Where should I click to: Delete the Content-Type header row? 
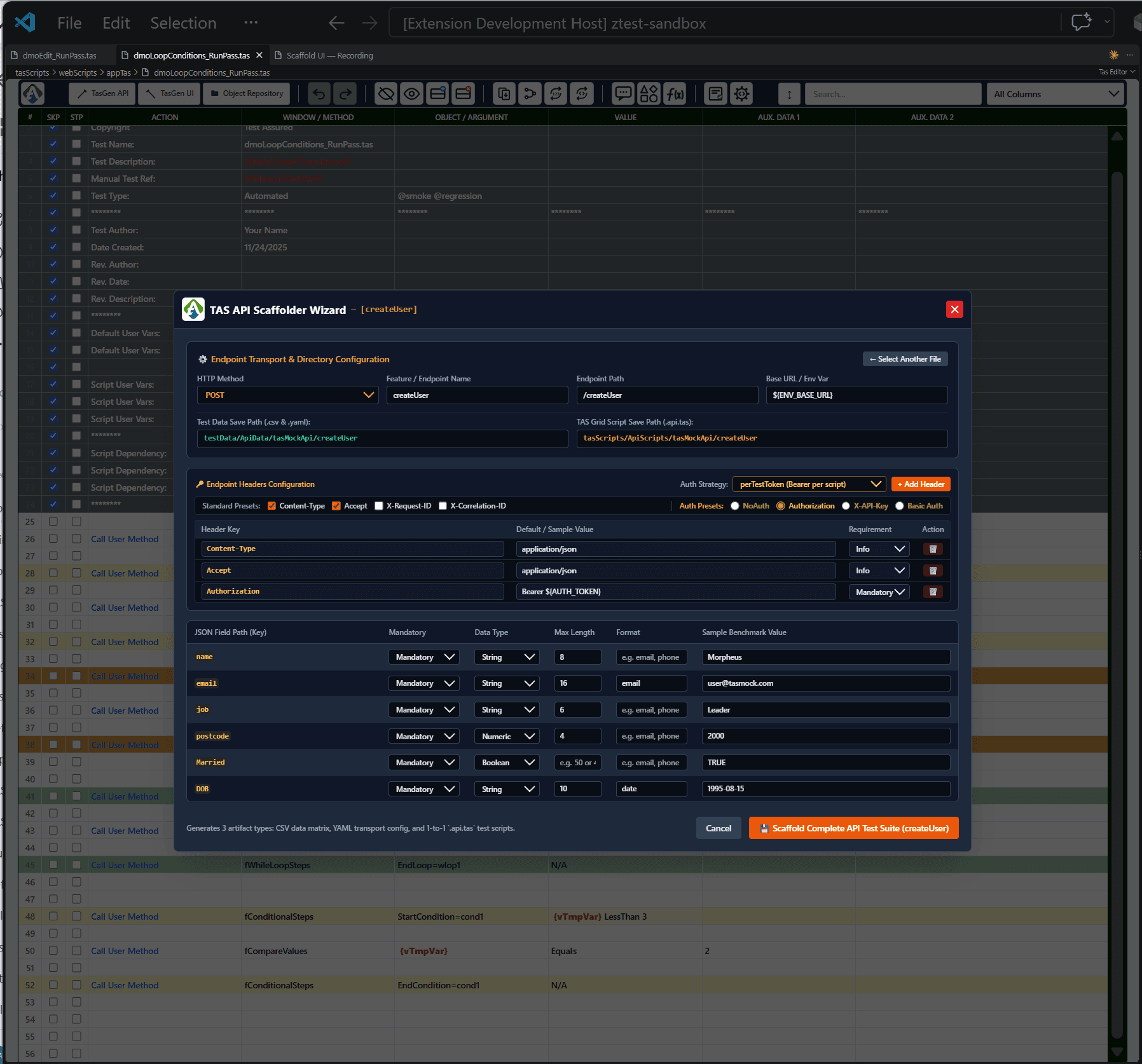pos(933,549)
